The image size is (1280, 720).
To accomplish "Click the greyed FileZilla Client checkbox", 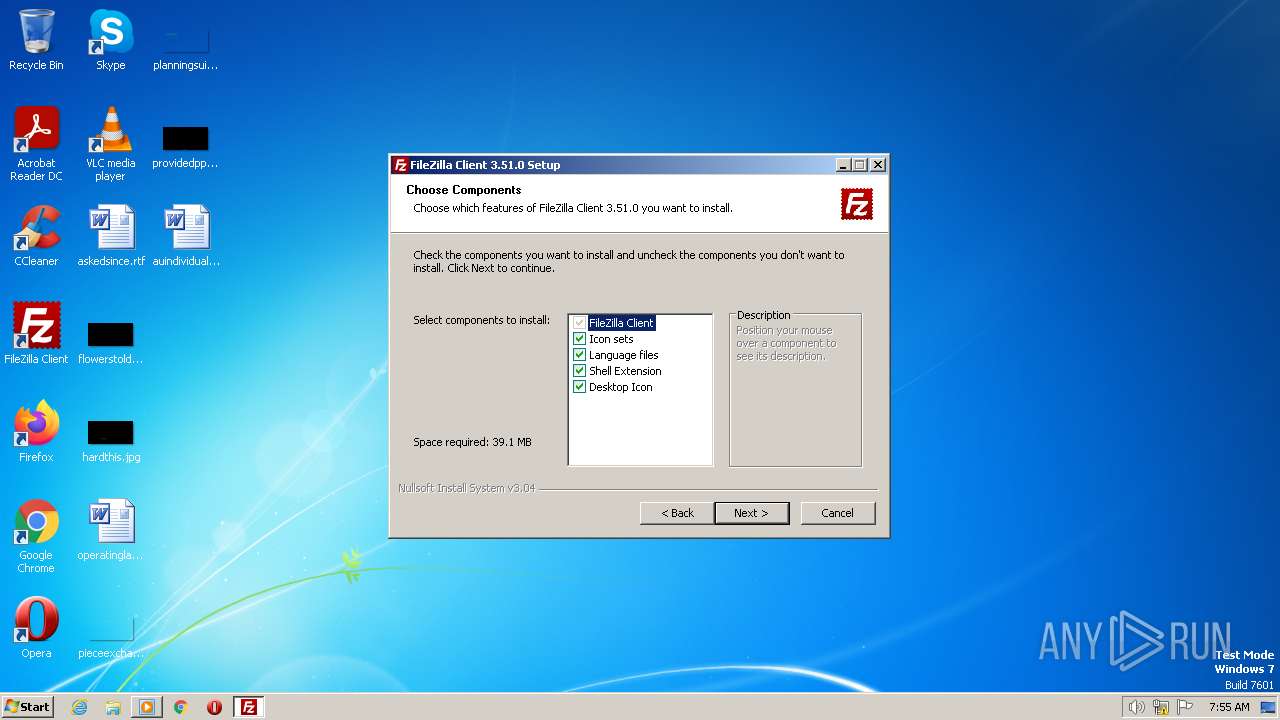I will (x=579, y=323).
